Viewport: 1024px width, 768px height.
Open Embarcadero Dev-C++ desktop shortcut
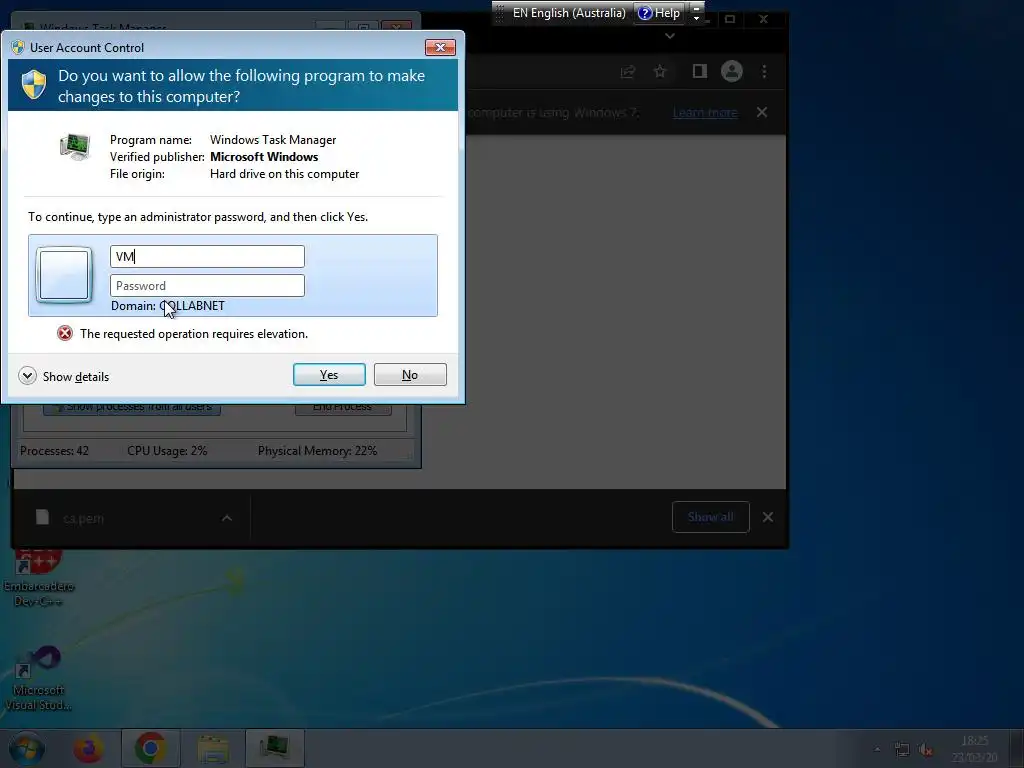coord(39,578)
